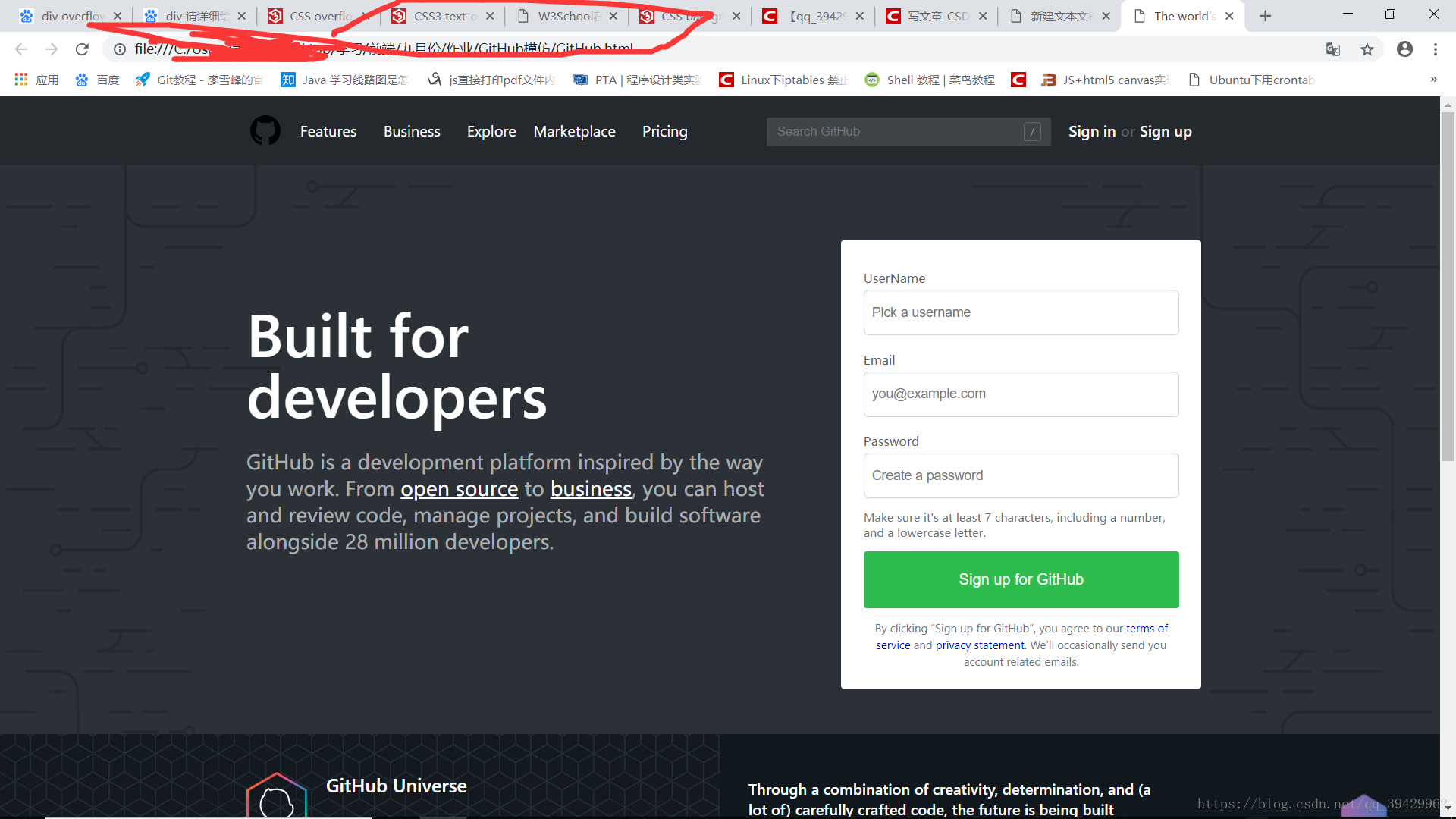The height and width of the screenshot is (819, 1456).
Task: Open the Chrome three-dot menu
Action: coord(1436,49)
